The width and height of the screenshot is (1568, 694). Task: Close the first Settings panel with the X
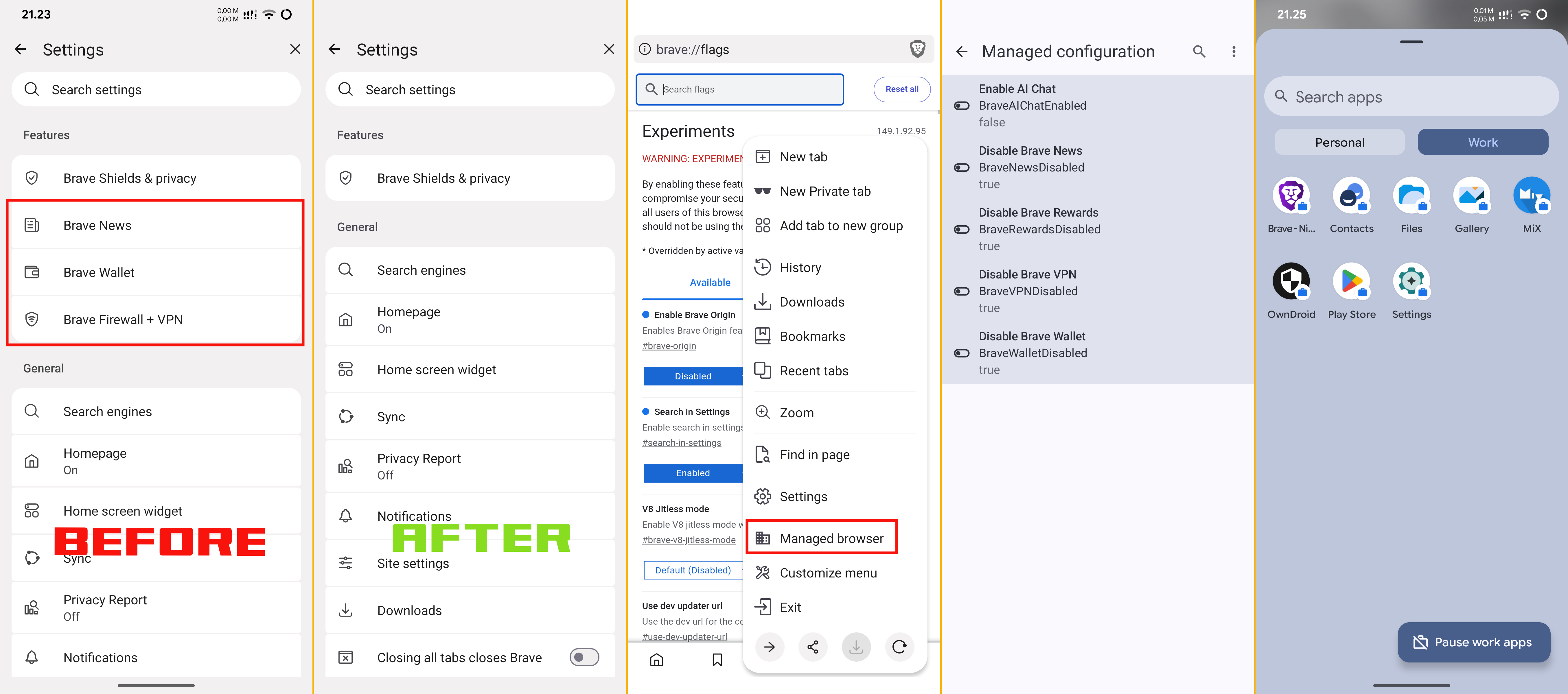coord(295,49)
